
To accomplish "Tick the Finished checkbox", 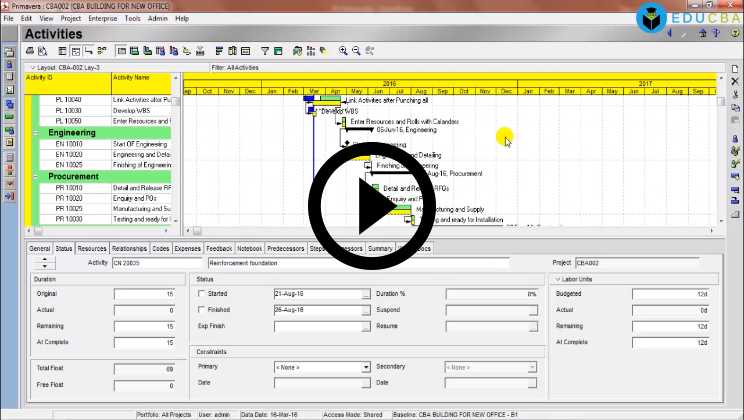I will 202,310.
